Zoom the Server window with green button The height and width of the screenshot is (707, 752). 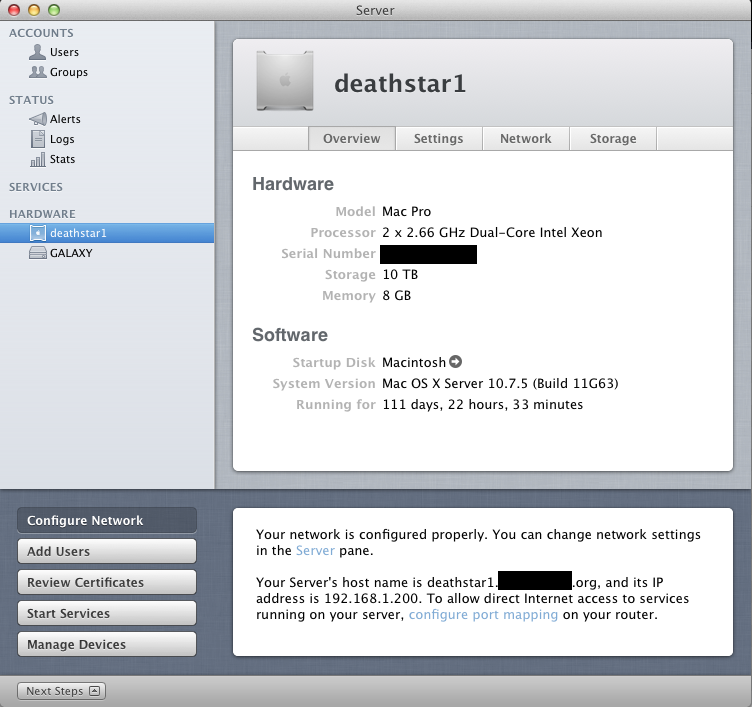click(54, 10)
